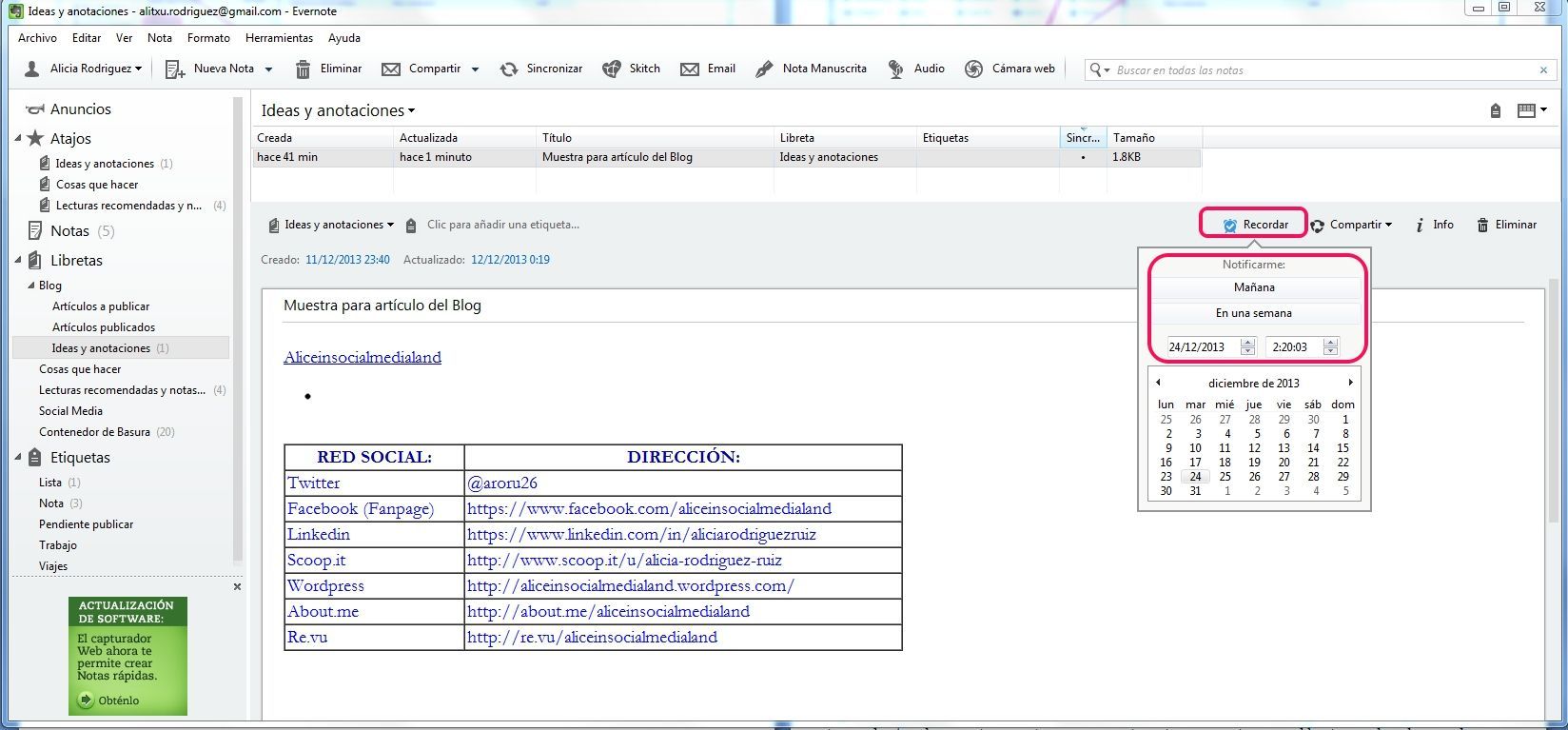Click the Evernote elephant title bar icon

coord(15,11)
